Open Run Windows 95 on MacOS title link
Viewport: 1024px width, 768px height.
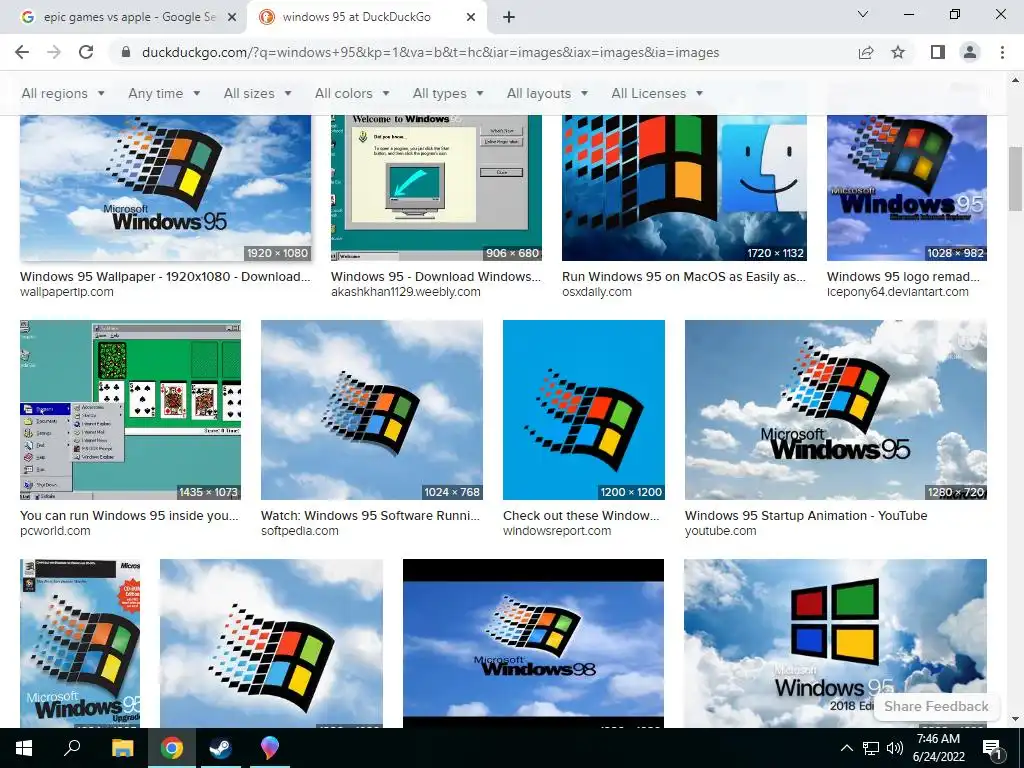click(x=684, y=276)
